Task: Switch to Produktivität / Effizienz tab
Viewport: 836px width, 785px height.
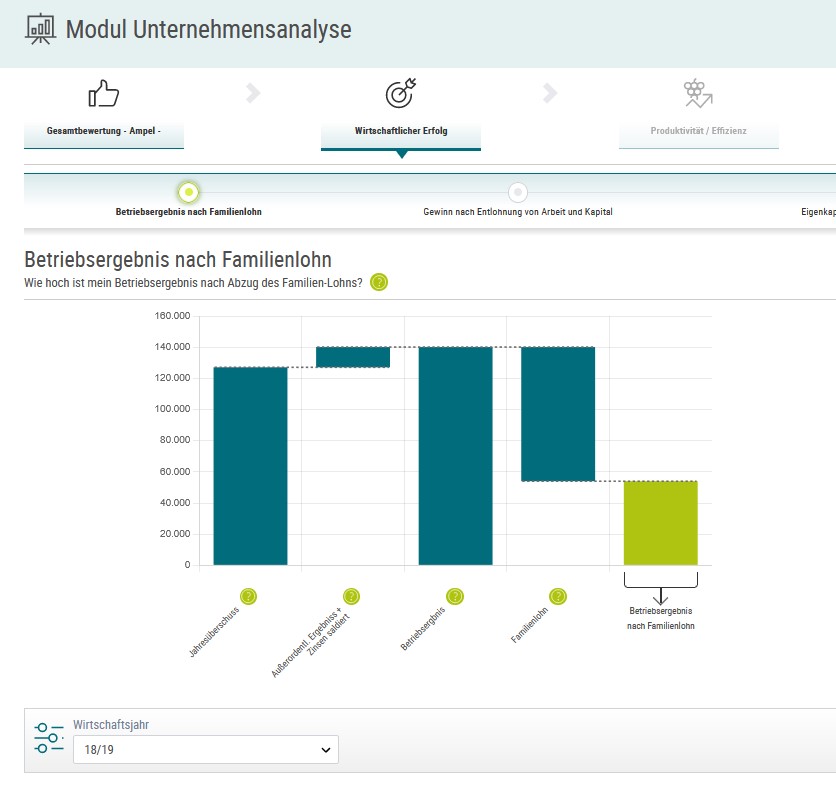Action: click(x=698, y=132)
